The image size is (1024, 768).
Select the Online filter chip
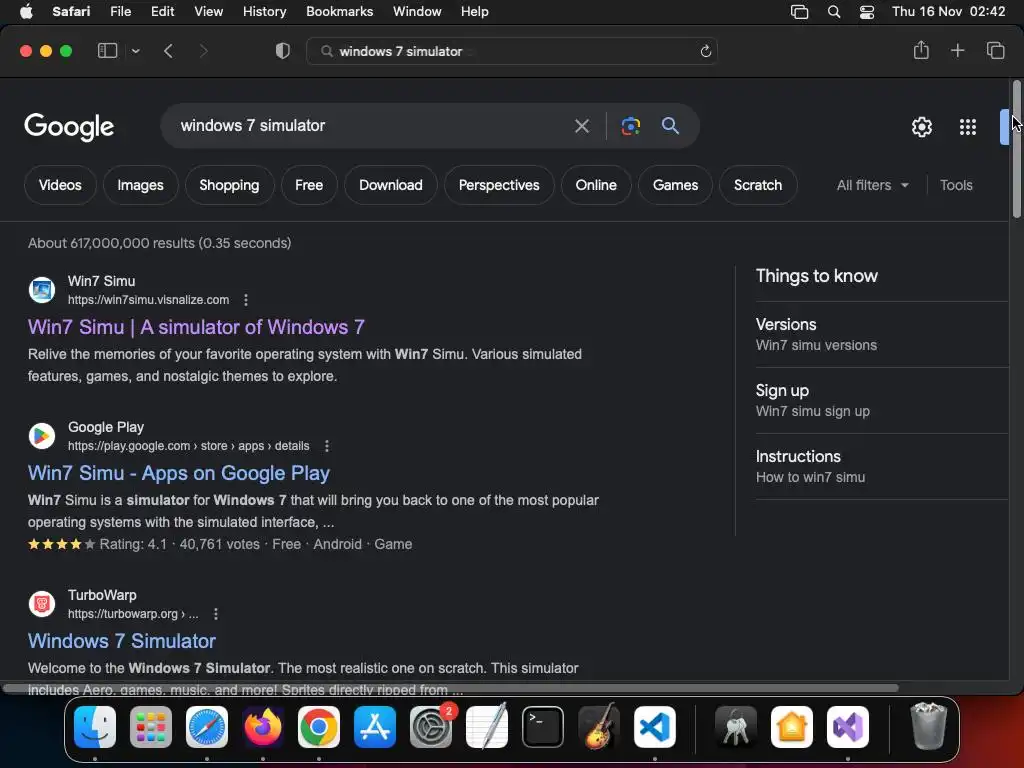click(596, 185)
